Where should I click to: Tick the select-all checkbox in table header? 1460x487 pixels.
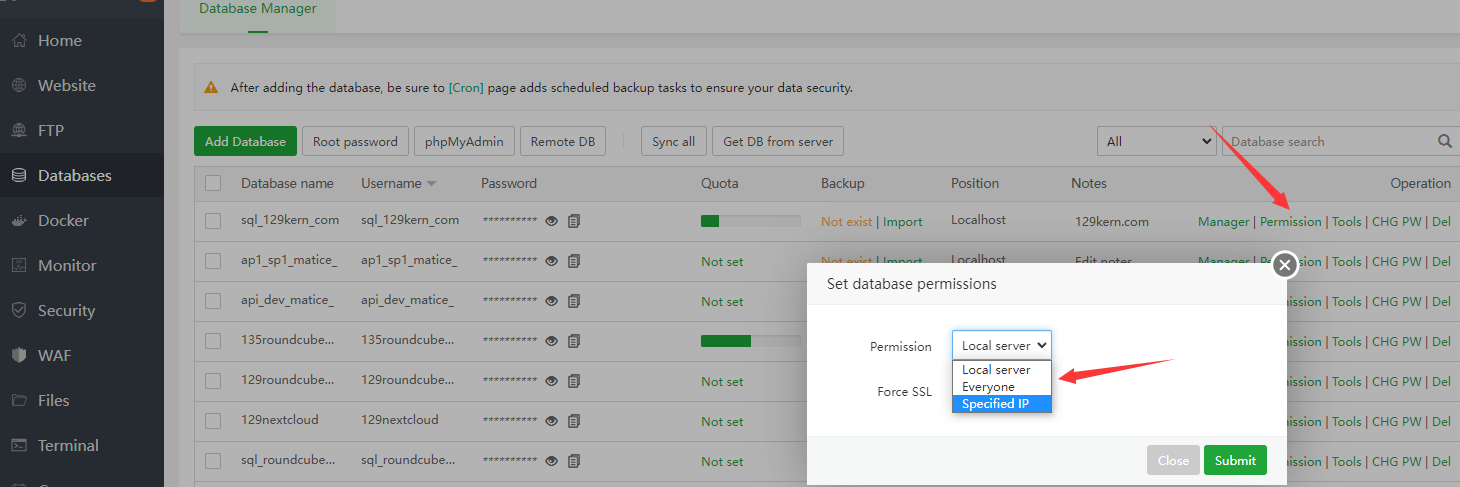213,183
